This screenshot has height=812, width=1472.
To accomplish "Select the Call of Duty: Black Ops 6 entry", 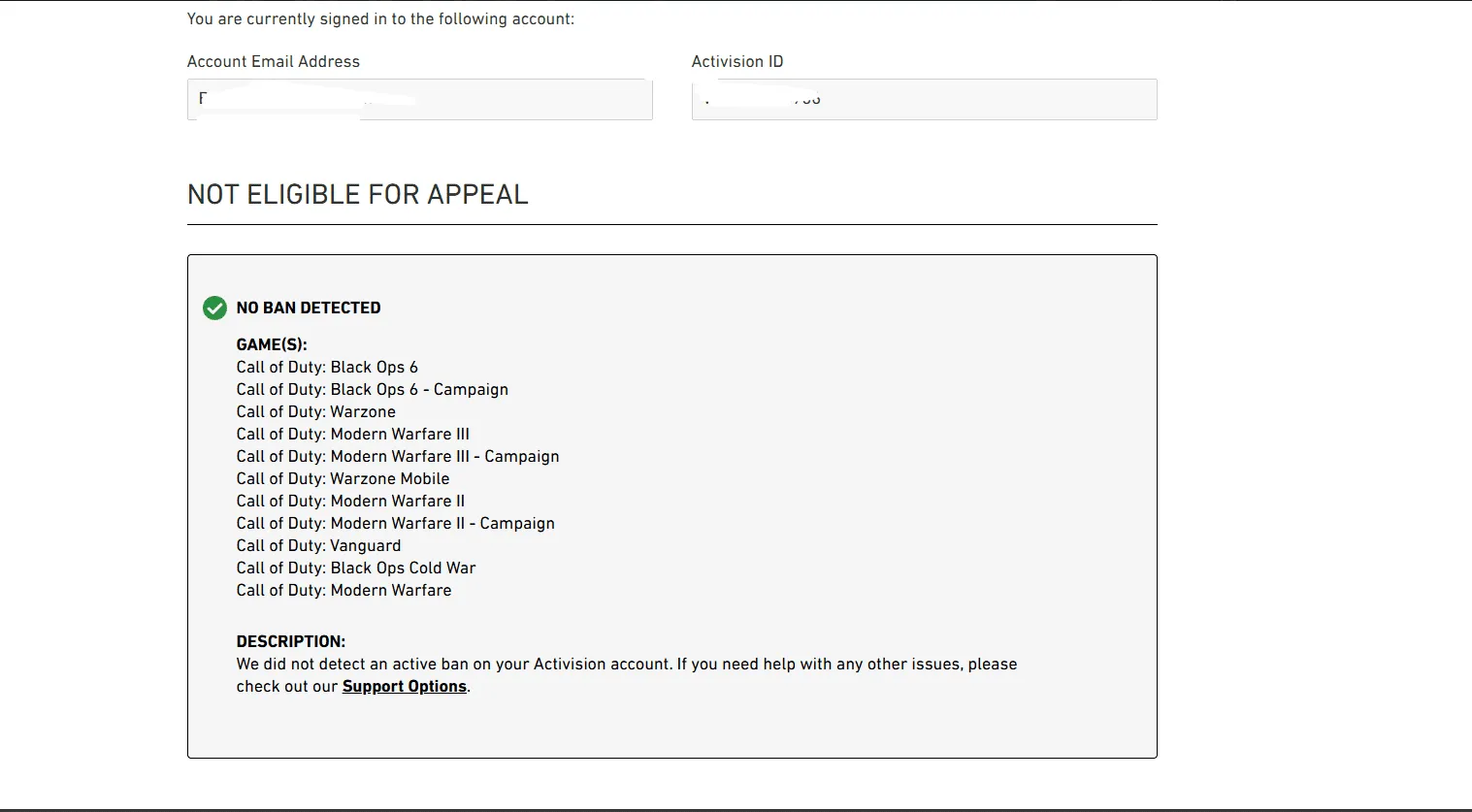I will click(x=327, y=367).
